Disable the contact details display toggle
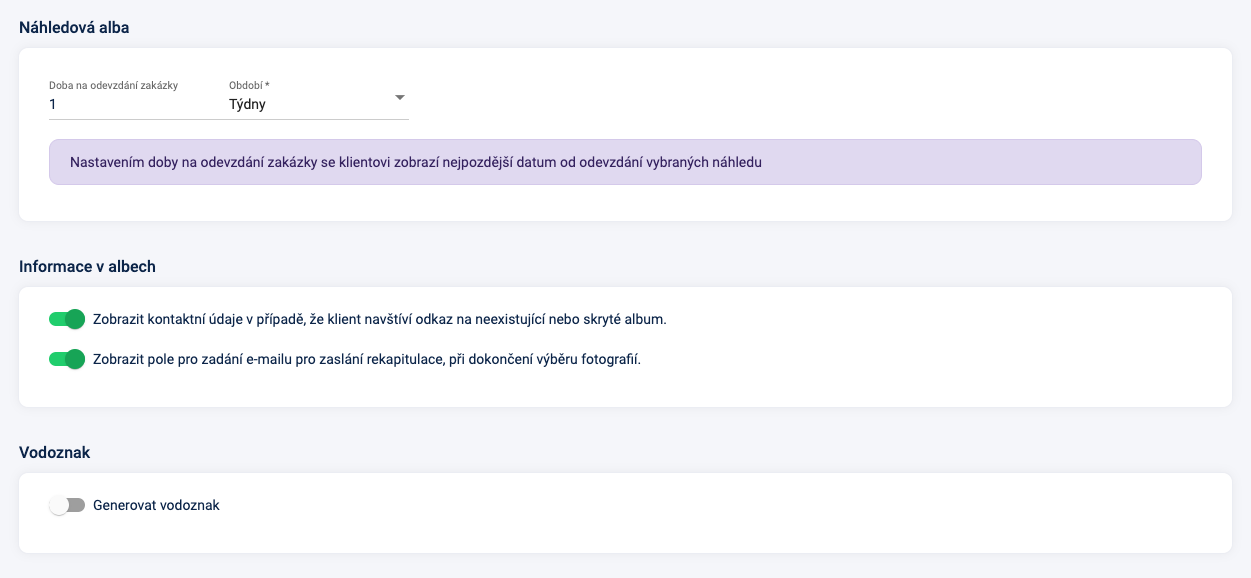Viewport: 1251px width, 578px height. pos(67,319)
